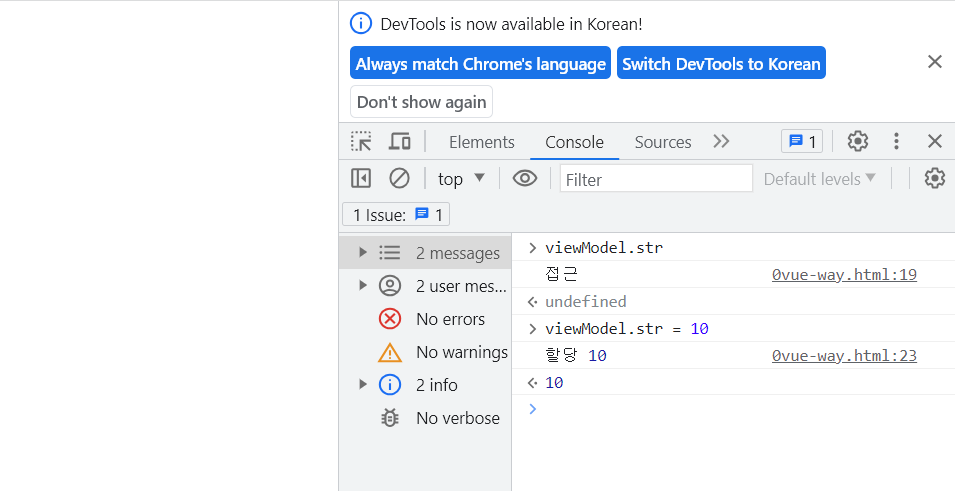Click the verbose bug icon

click(x=390, y=417)
